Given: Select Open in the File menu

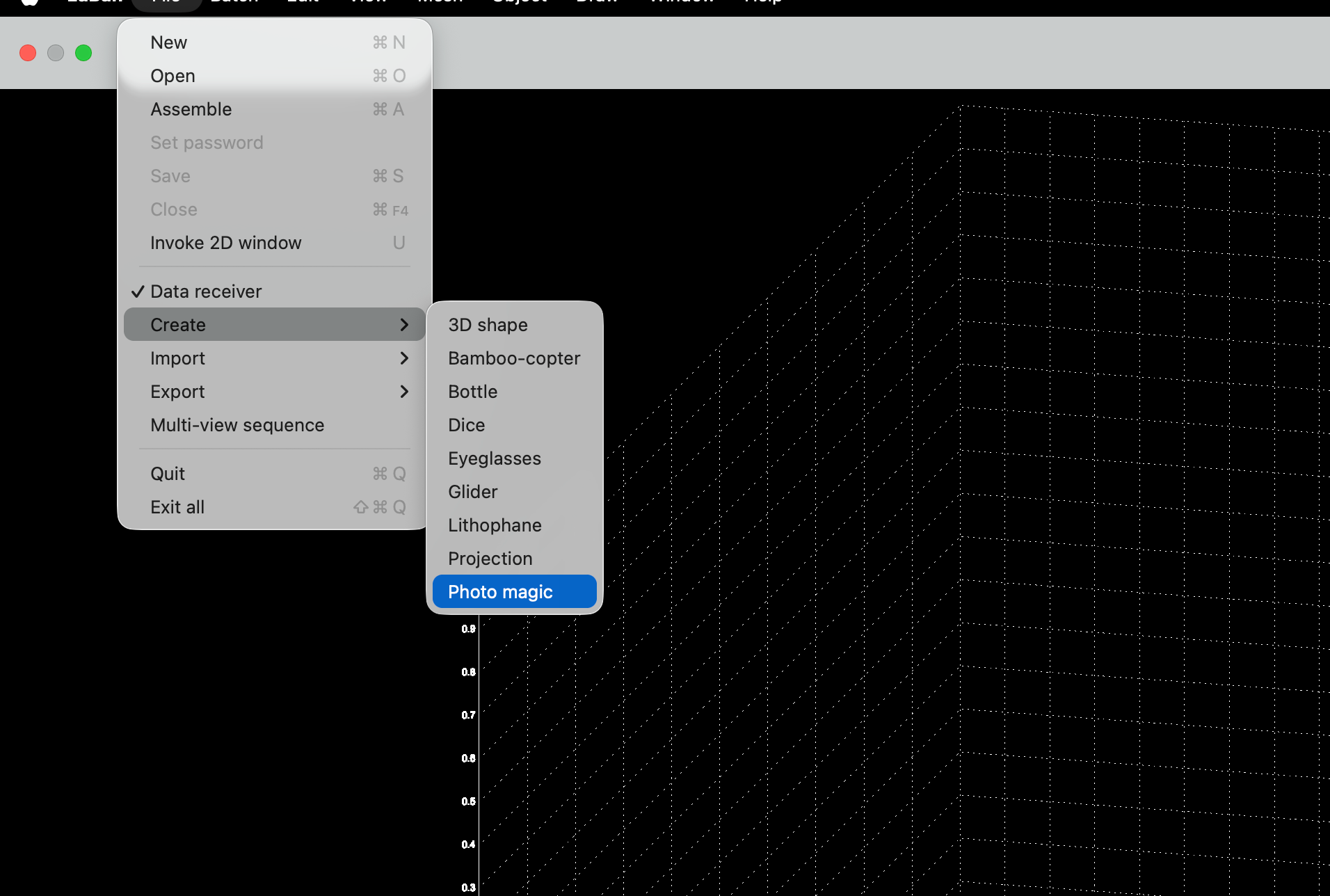Looking at the screenshot, I should pyautogui.click(x=275, y=76).
